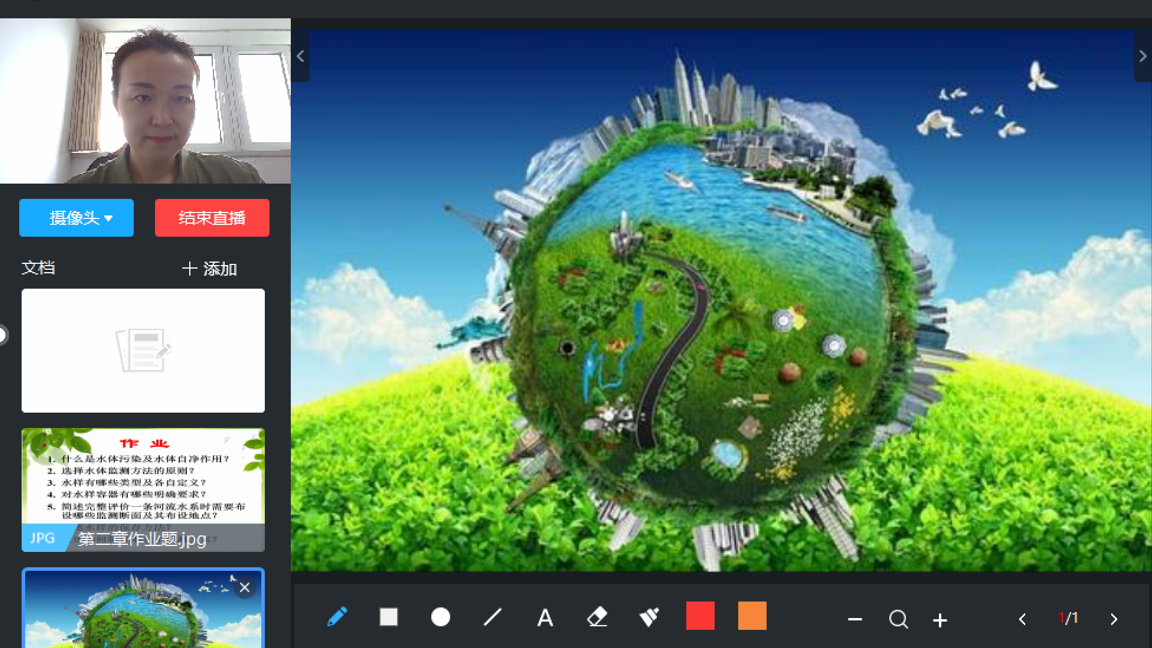This screenshot has height=648, width=1152.
Task: Click 添加 to add a document
Action: click(209, 269)
